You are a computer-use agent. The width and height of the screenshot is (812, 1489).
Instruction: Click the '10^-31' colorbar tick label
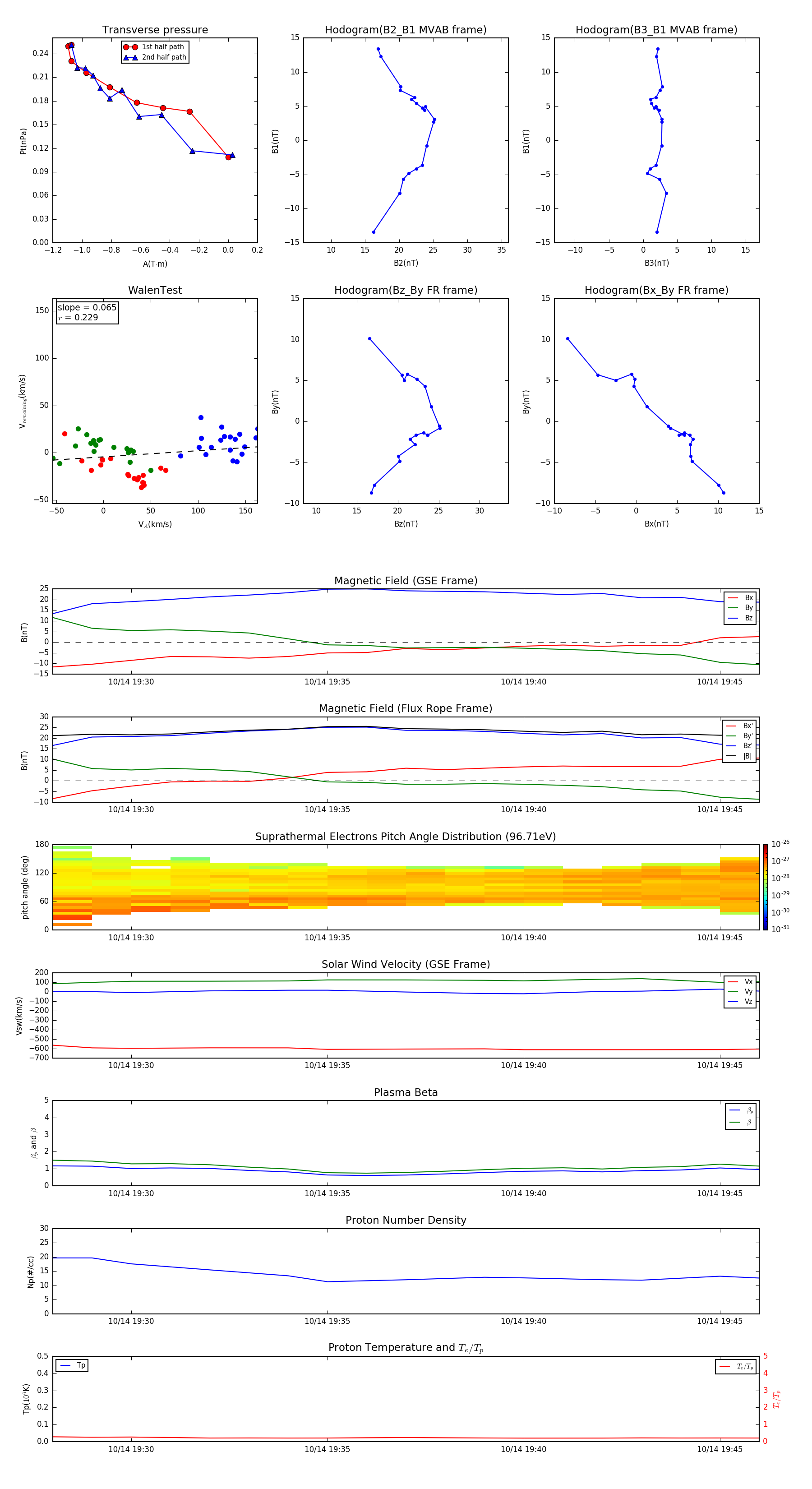(780, 929)
